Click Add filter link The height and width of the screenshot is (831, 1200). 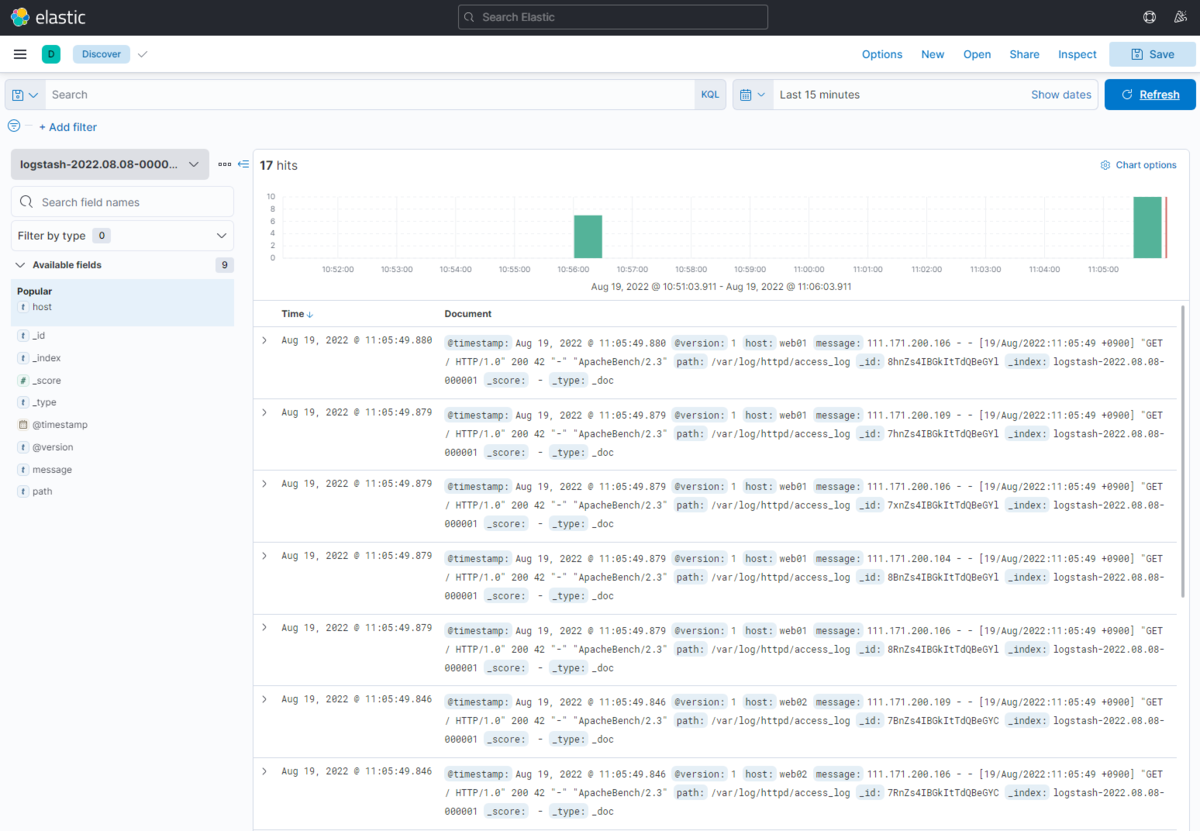click(x=68, y=127)
